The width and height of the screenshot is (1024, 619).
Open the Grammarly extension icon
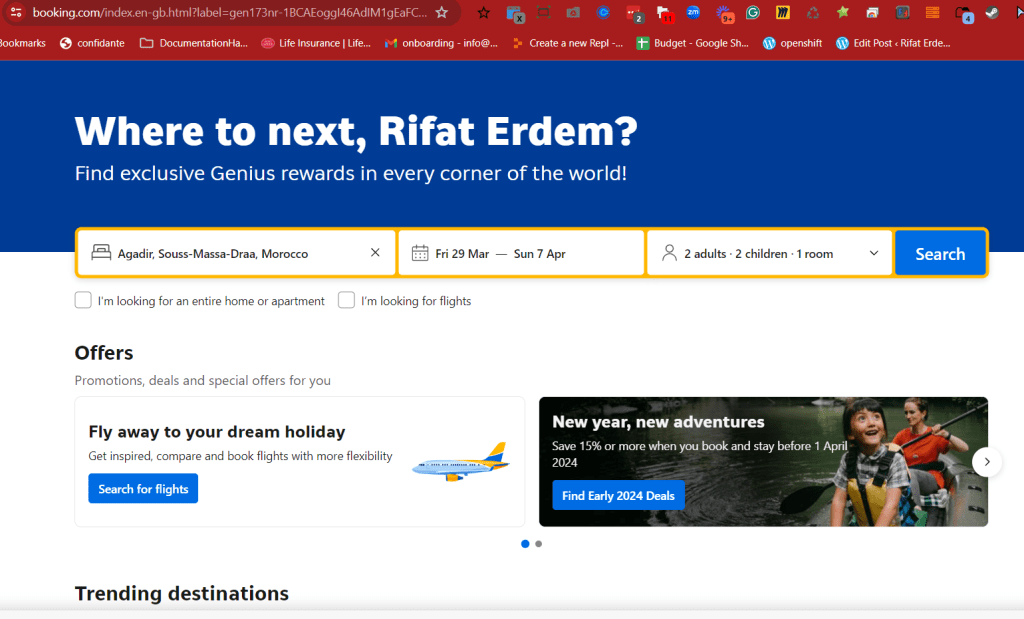pyautogui.click(x=753, y=12)
